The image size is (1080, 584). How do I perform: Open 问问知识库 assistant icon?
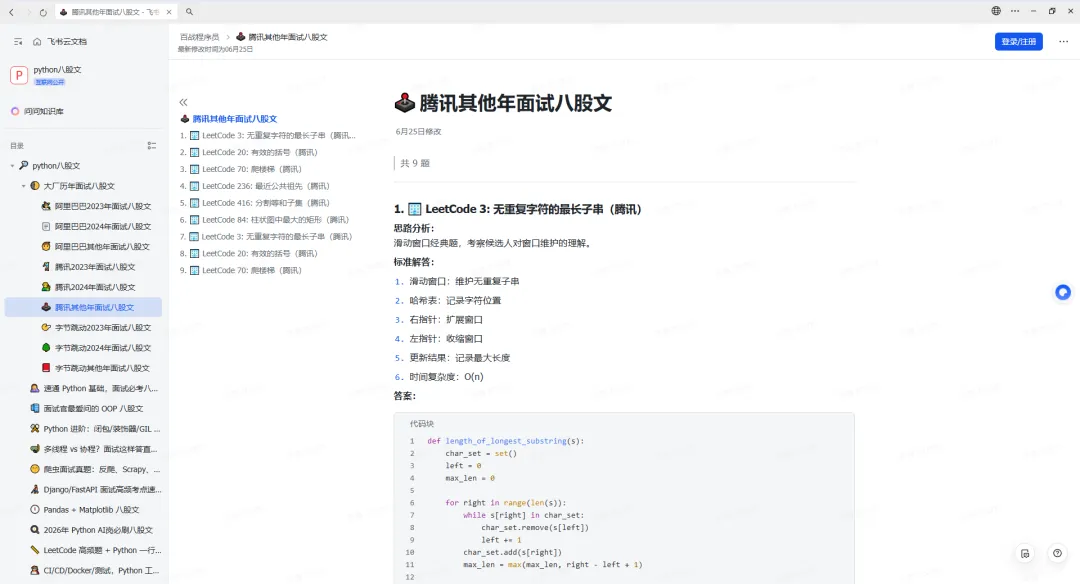(14, 111)
